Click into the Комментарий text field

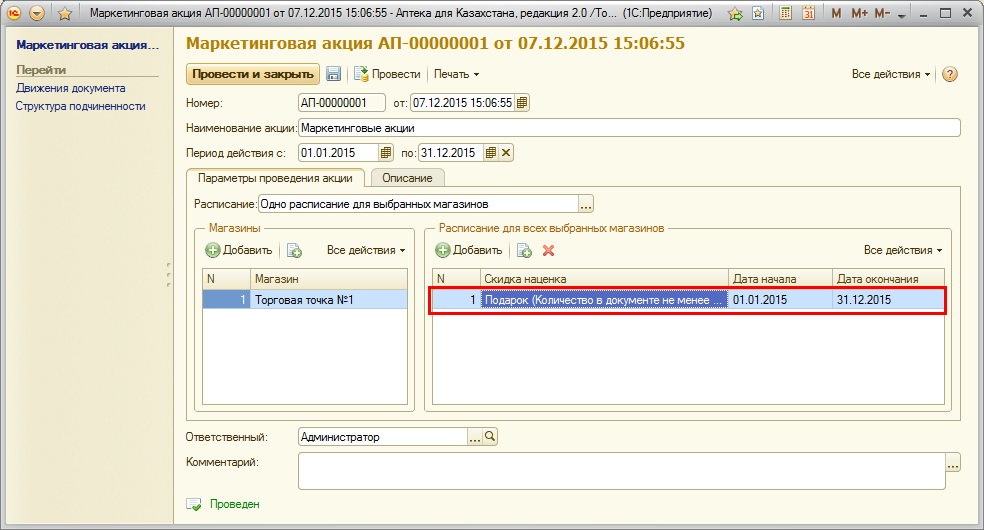tap(620, 471)
